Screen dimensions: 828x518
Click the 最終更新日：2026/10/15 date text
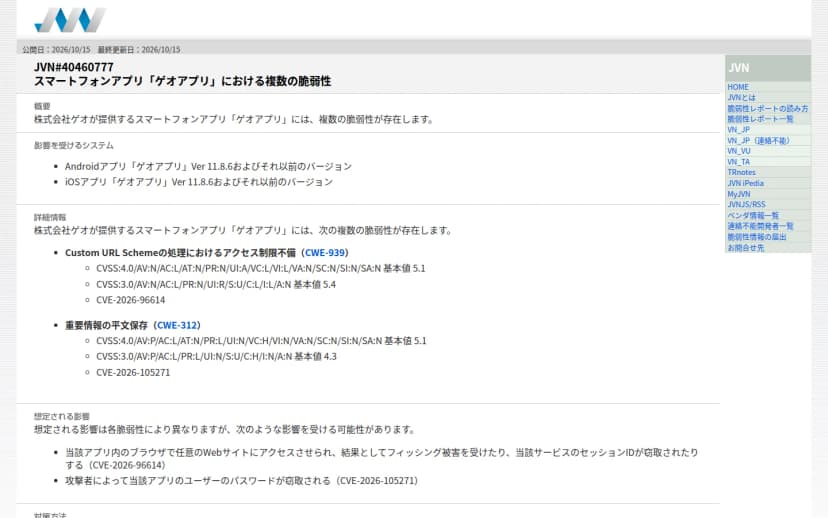[x=138, y=50]
